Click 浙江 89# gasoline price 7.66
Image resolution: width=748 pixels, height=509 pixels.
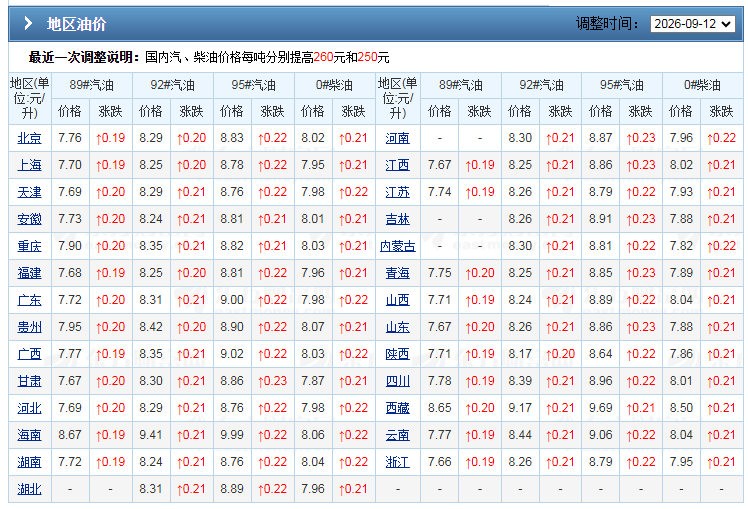[440, 462]
